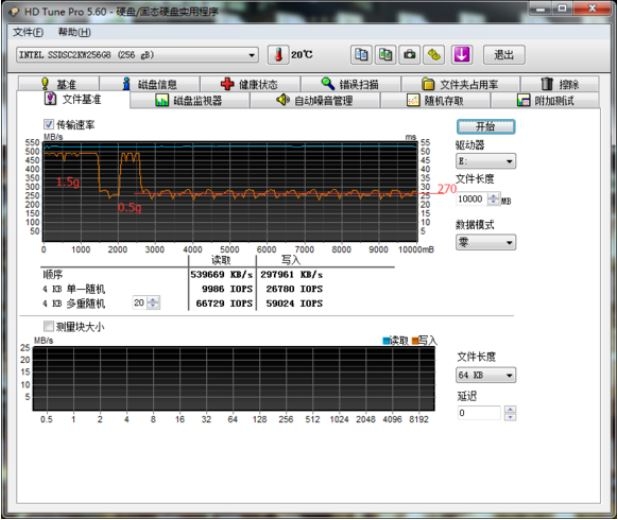The image size is (618, 520).
Task: Click the orange 写入 legend swatch
Action: tap(415, 341)
